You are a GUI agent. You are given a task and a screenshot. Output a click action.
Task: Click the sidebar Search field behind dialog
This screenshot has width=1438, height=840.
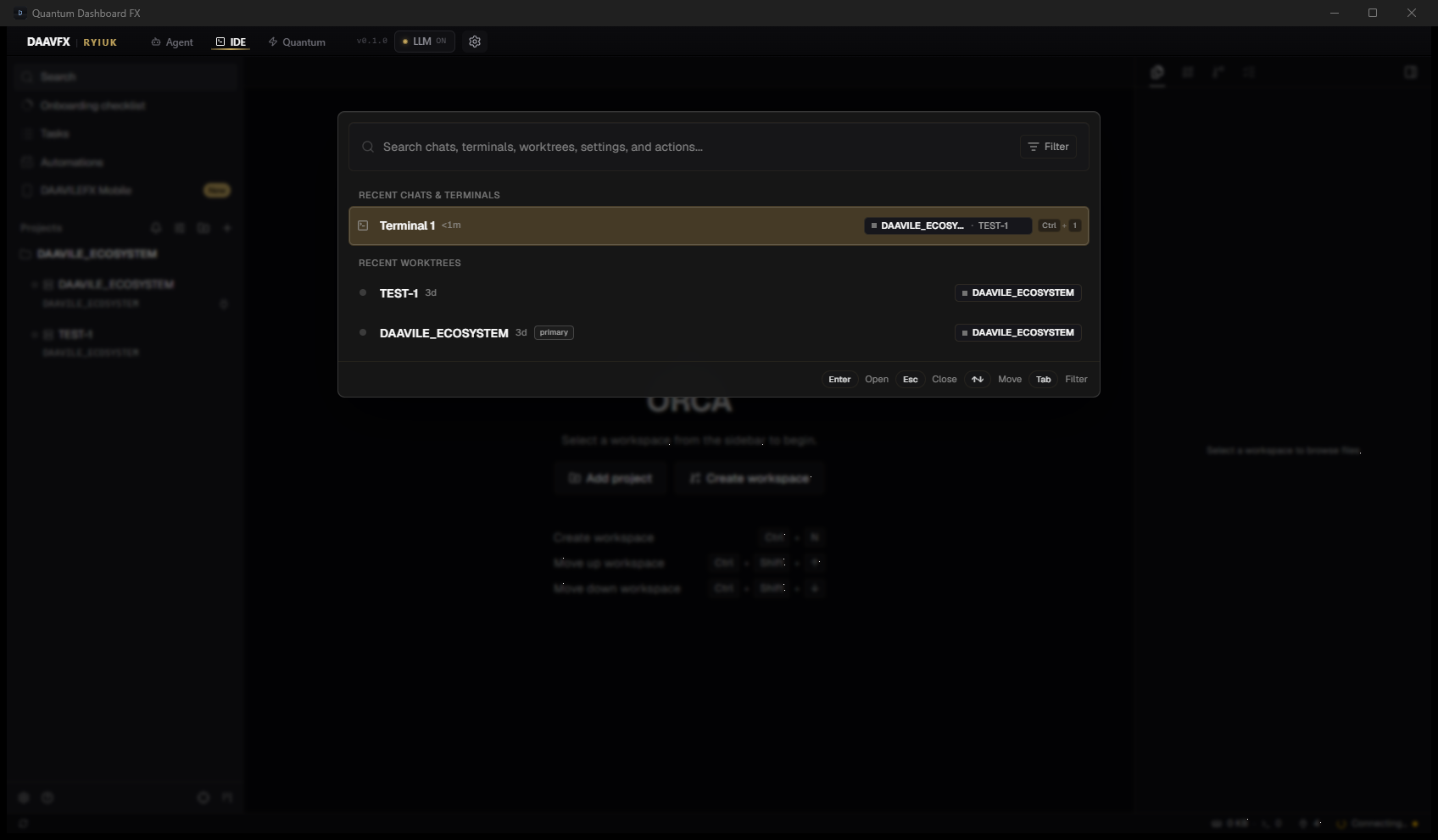point(125,76)
